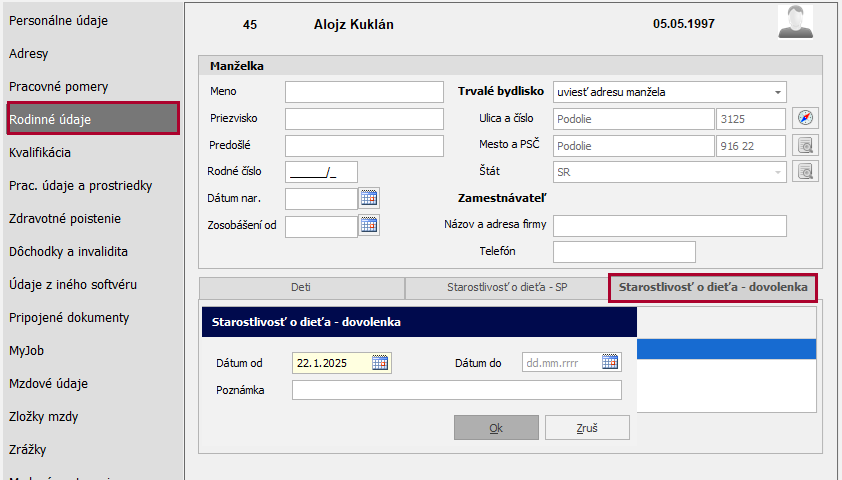Screen dimensions: 842x480
Task: Expand the Štát dropdown
Action: pos(778,172)
